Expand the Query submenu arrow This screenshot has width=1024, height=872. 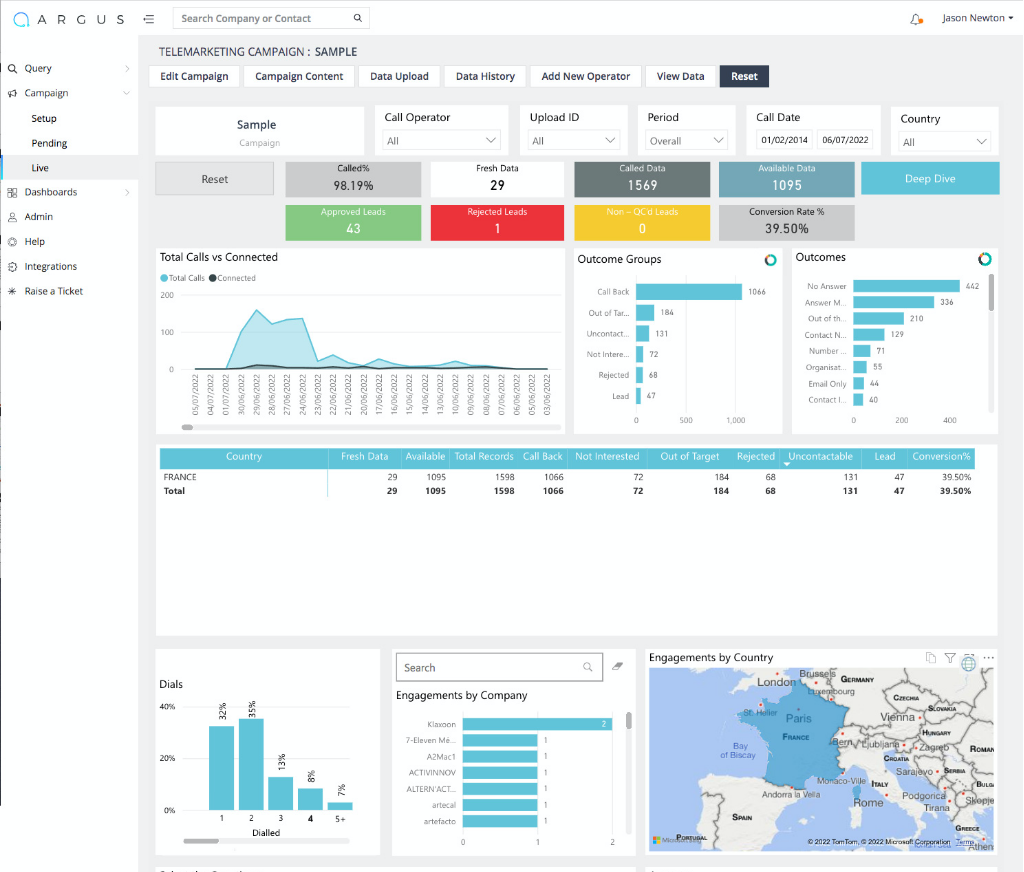pos(127,69)
